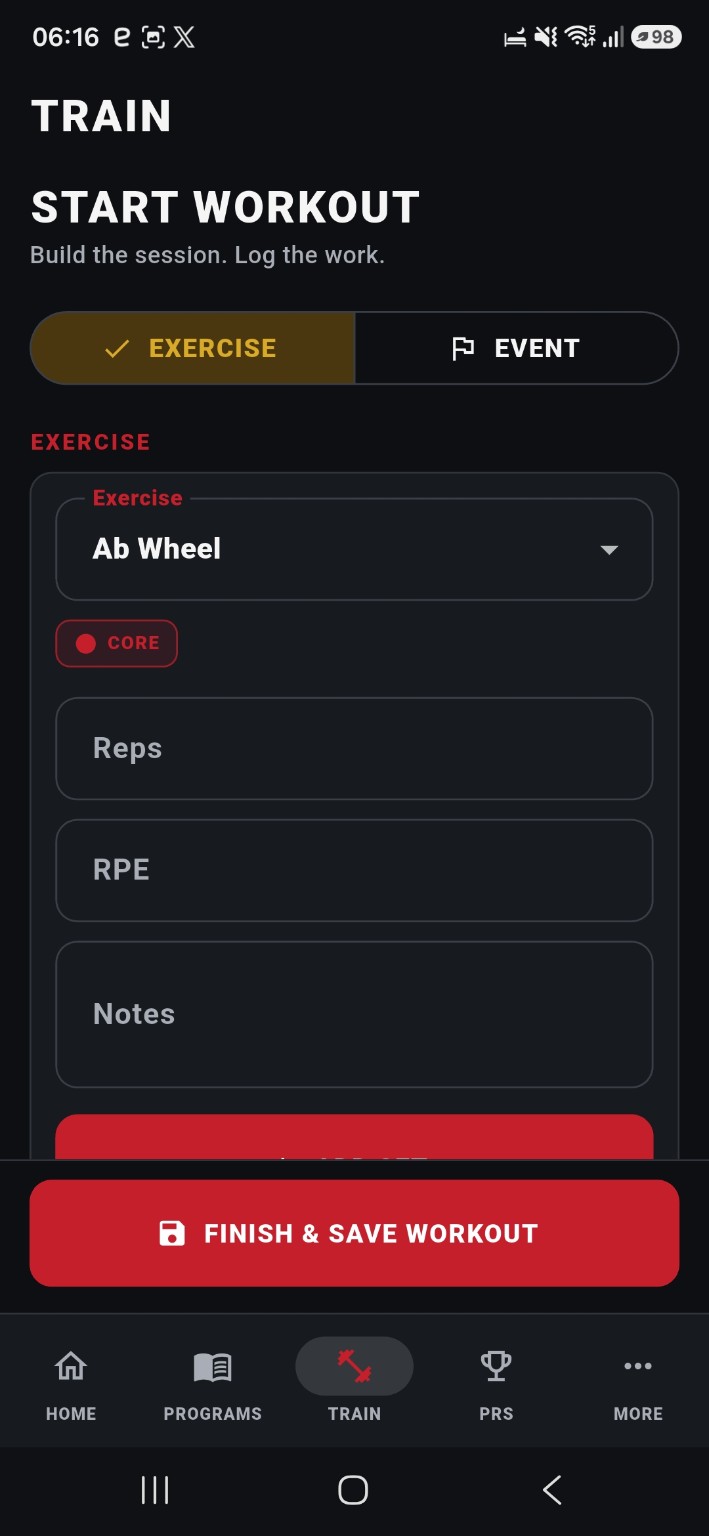
Task: Switch the workout mode to Exercise
Action: click(x=193, y=348)
